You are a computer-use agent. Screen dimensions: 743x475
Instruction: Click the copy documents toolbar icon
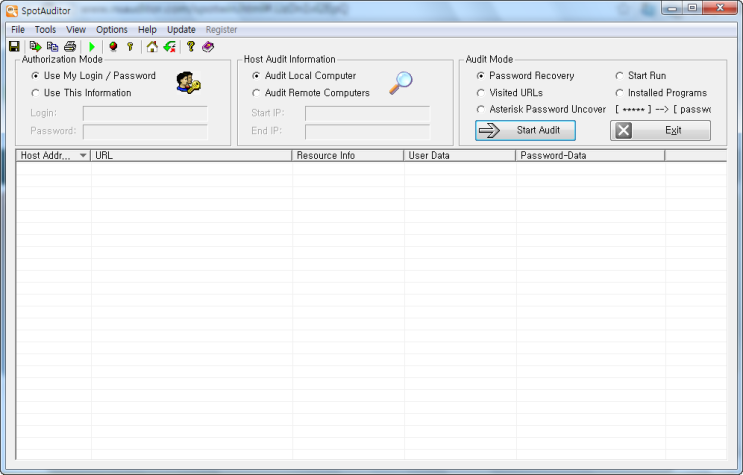pos(53,46)
